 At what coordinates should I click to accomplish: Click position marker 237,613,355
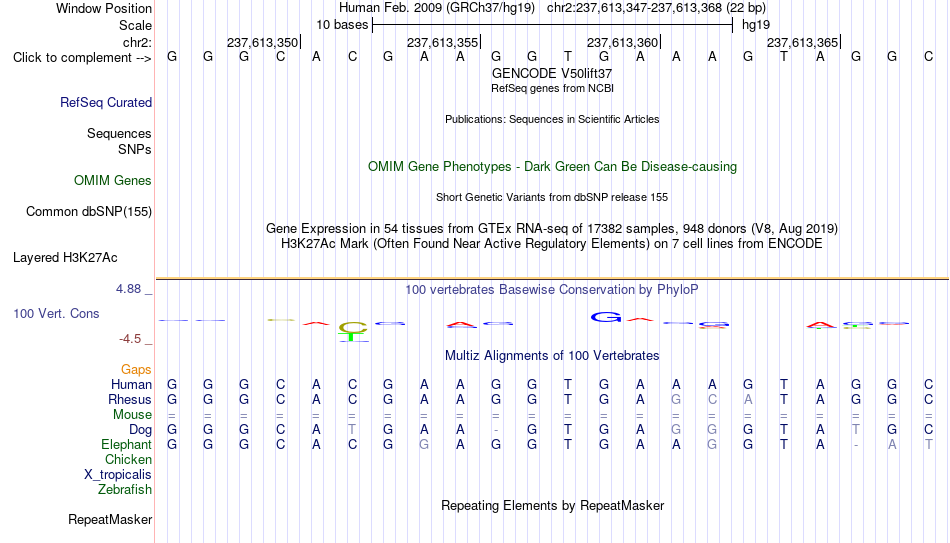442,42
